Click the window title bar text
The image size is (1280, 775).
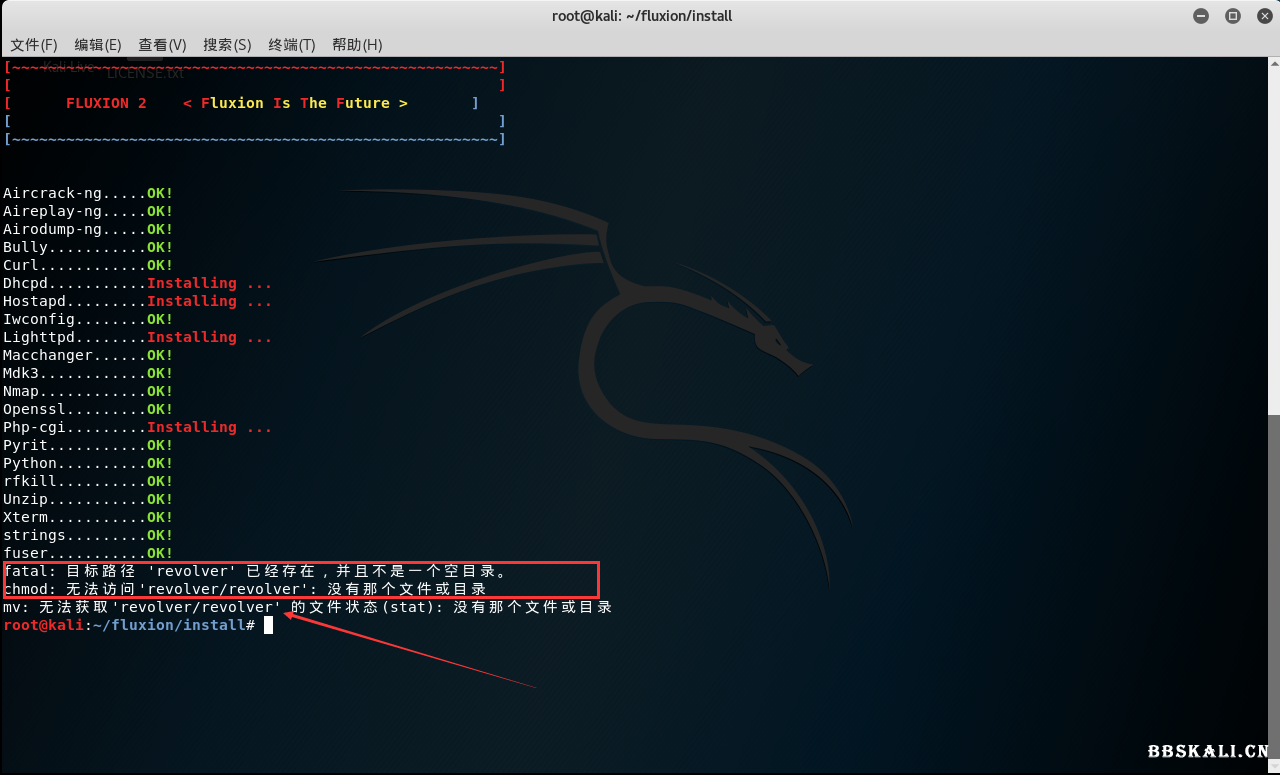[x=641, y=16]
